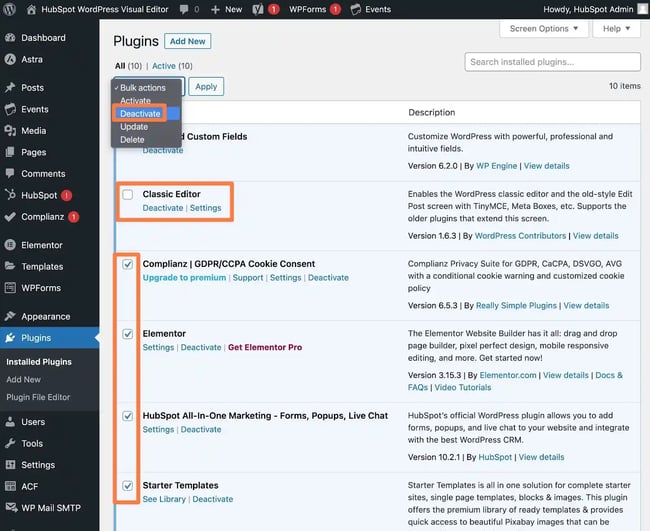Click the Add New button beside Plugins heading
This screenshot has width=650, height=531.
coord(187,41)
